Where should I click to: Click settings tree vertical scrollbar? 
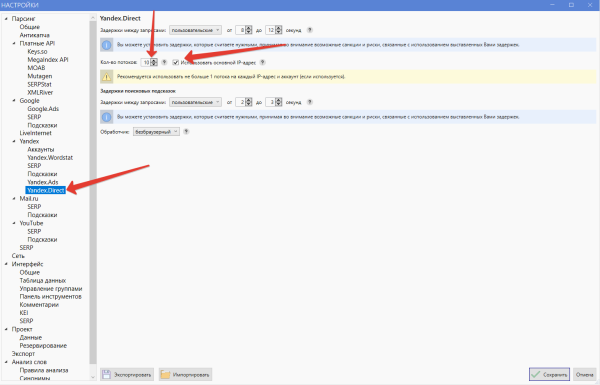click(93, 191)
